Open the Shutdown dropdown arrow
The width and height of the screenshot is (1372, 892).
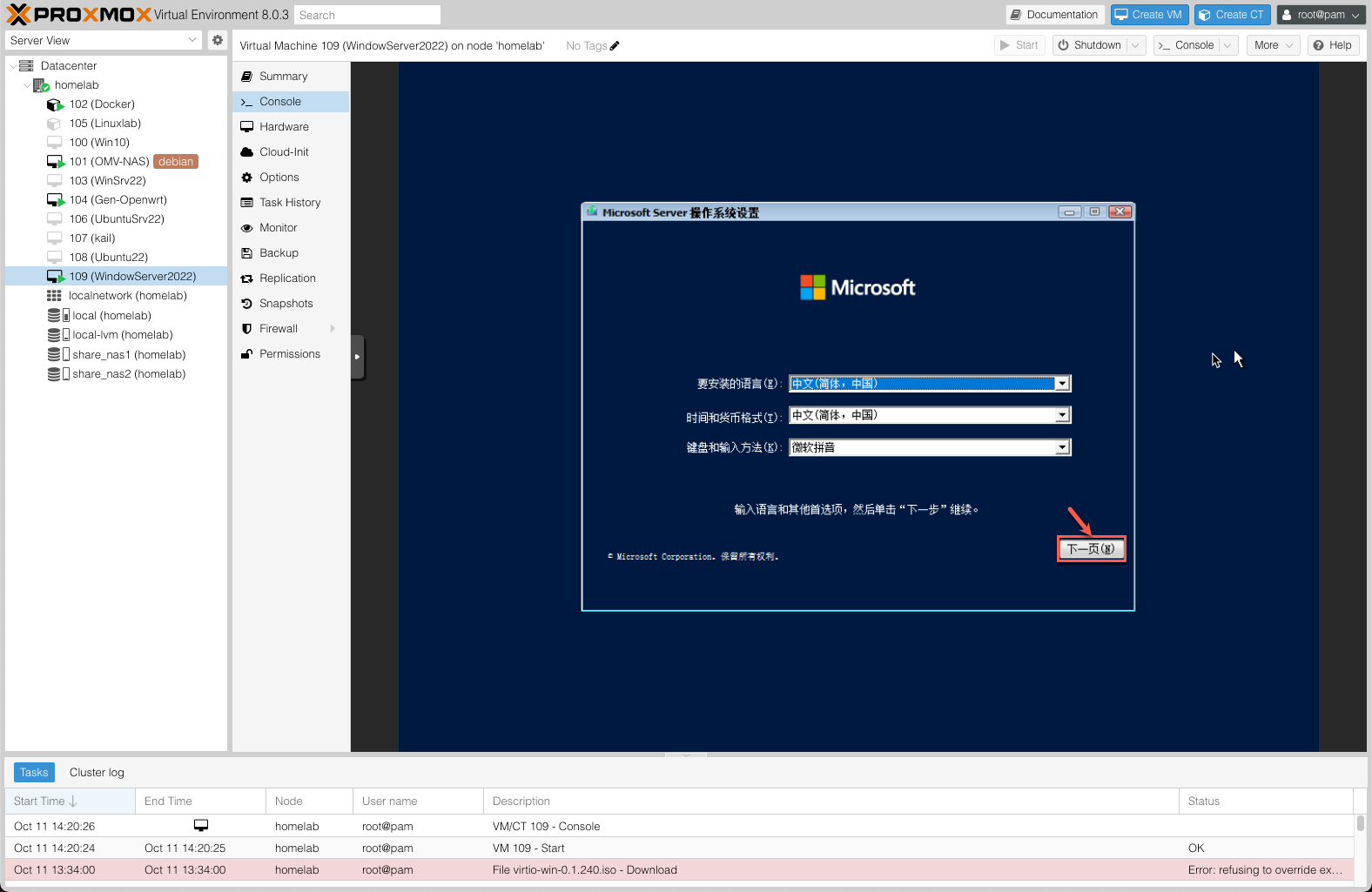coord(1135,45)
